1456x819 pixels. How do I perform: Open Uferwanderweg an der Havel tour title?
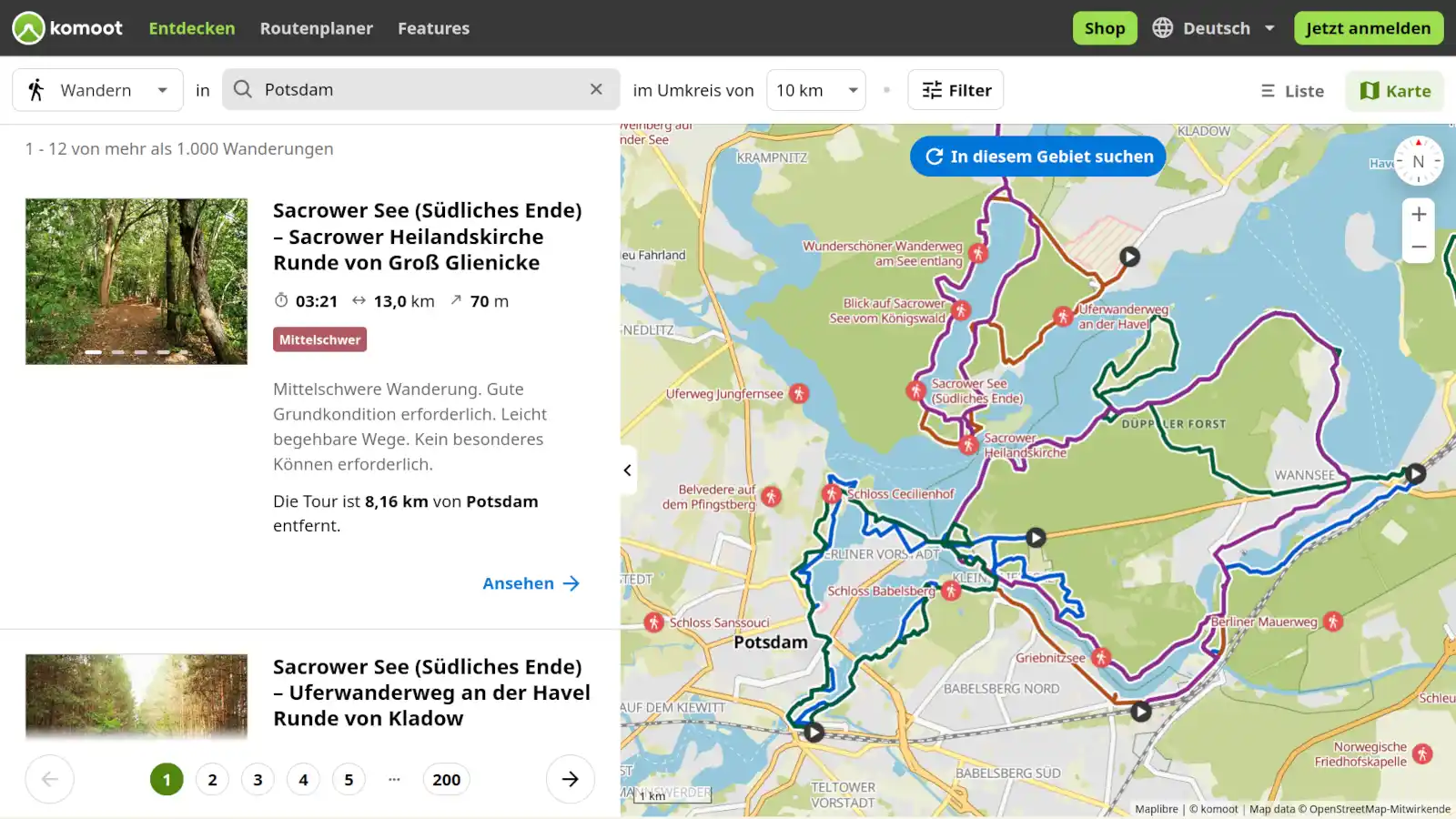[x=431, y=693]
